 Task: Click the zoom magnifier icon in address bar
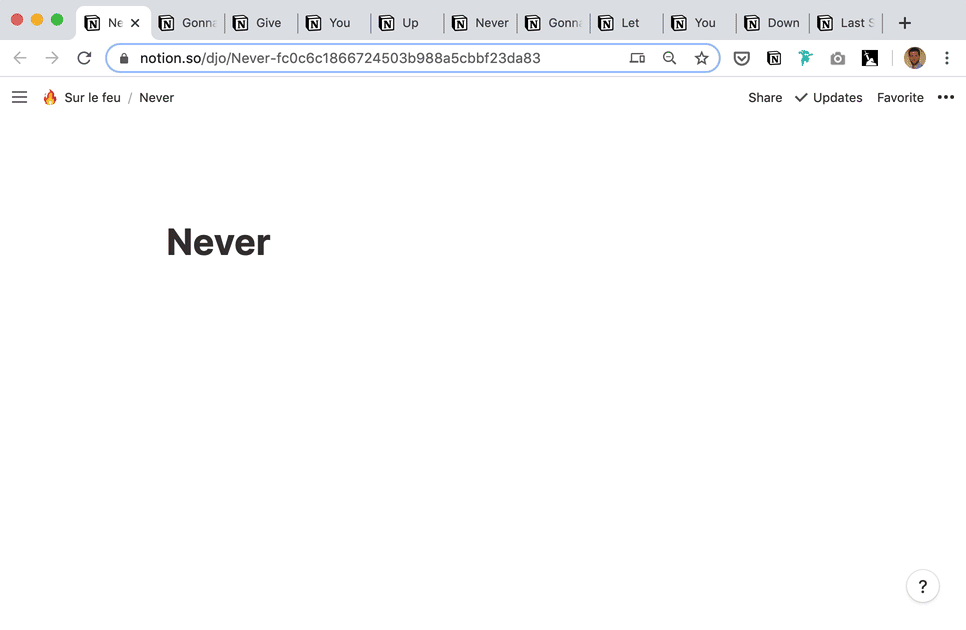(x=670, y=58)
